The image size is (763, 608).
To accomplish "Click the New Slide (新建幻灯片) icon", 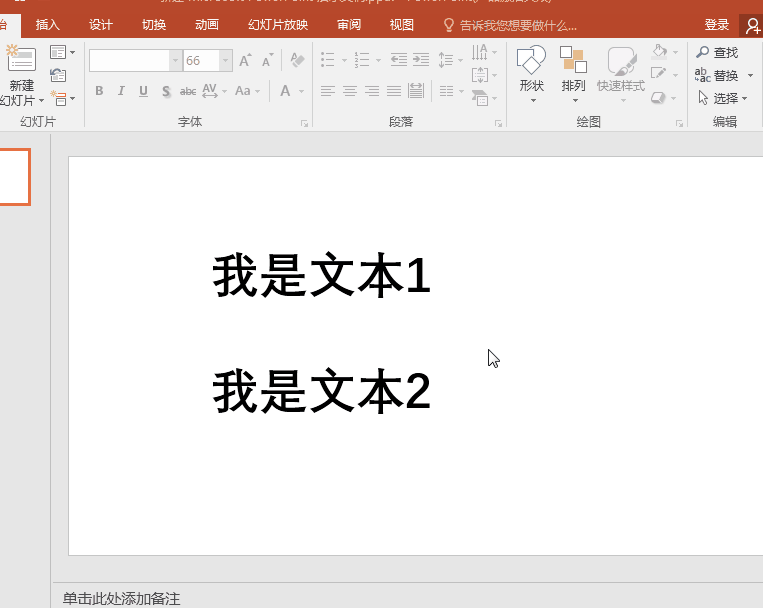I will [21, 60].
